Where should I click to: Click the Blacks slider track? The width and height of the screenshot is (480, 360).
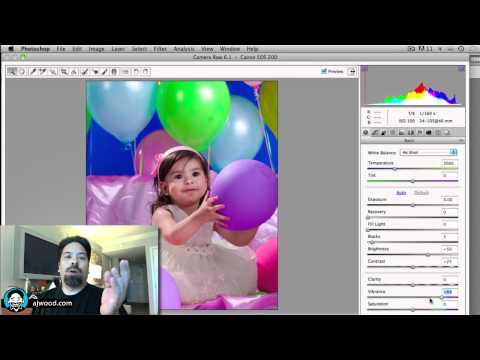[x=413, y=242]
